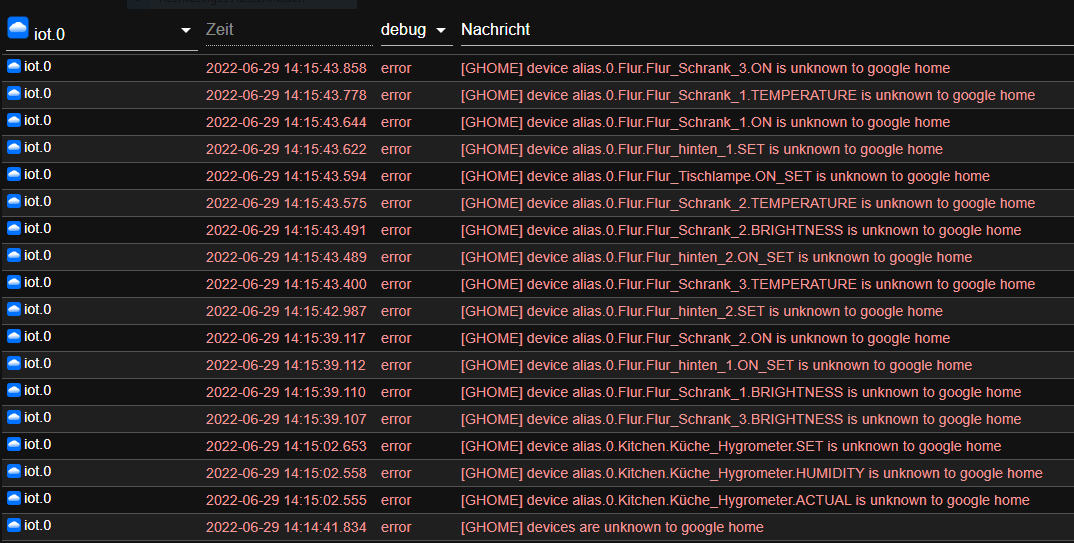Click timestamp 2022-06-29 14:15:02.653

(286, 446)
